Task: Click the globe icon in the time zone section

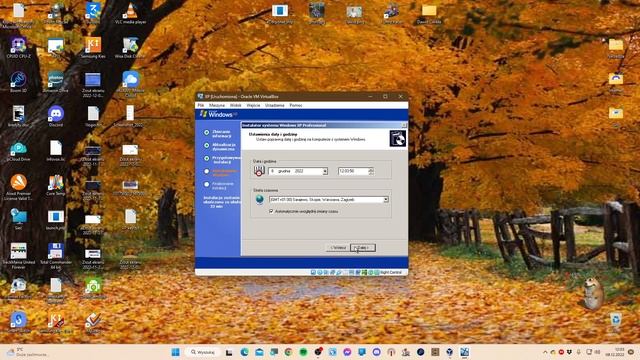Action: [259, 200]
